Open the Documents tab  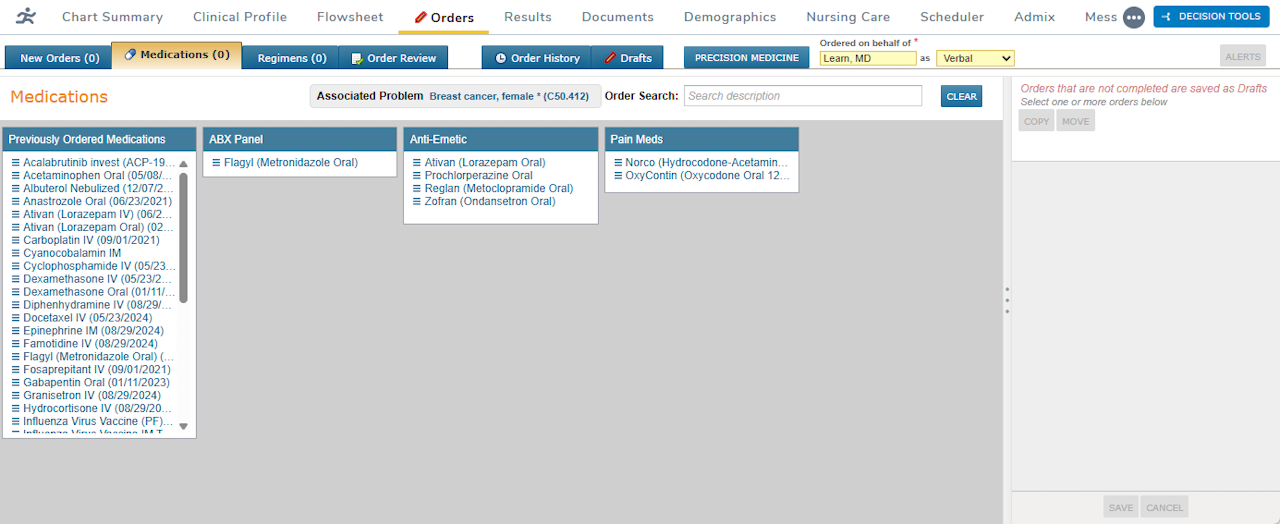[x=618, y=17]
